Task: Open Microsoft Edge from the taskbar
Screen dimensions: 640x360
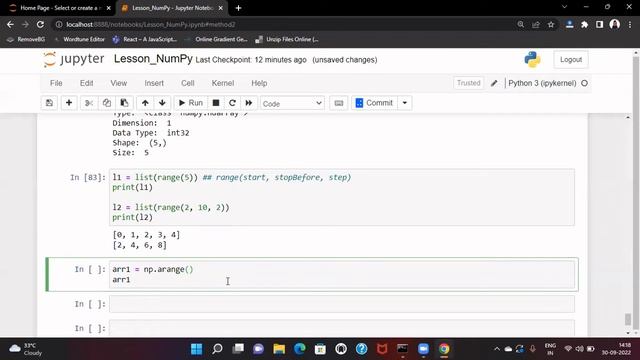Action: click(300, 349)
